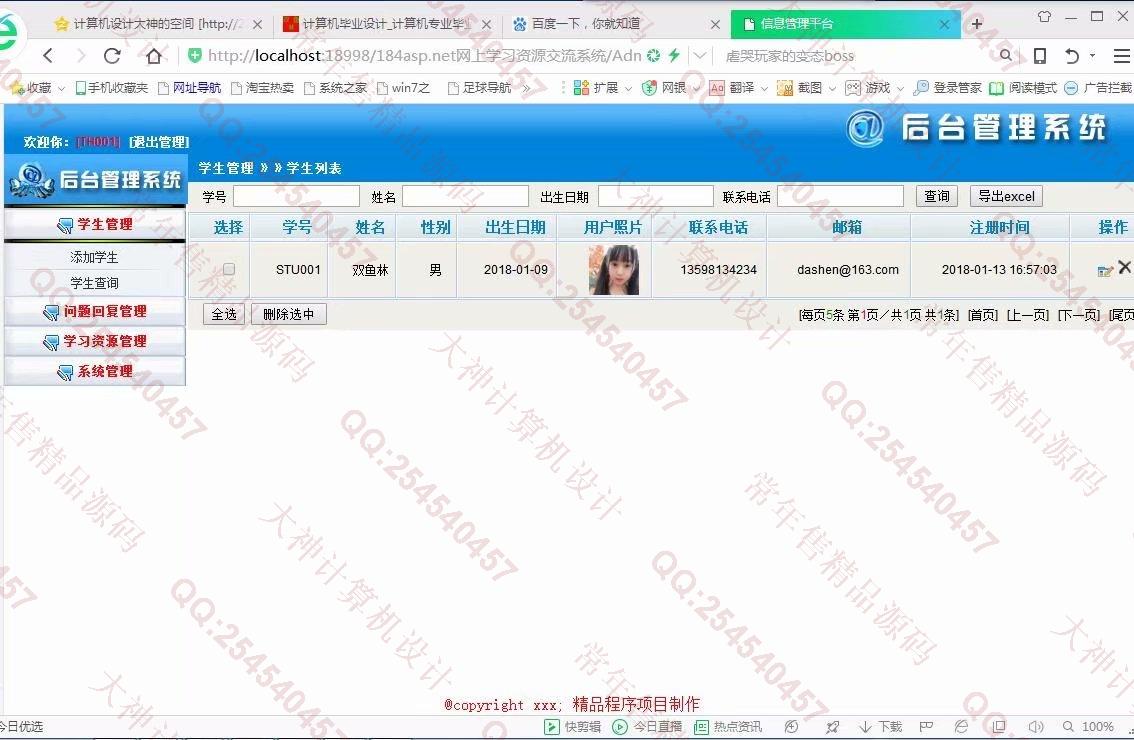Go to 首页 first page link
The image size is (1134, 740).
[x=982, y=315]
